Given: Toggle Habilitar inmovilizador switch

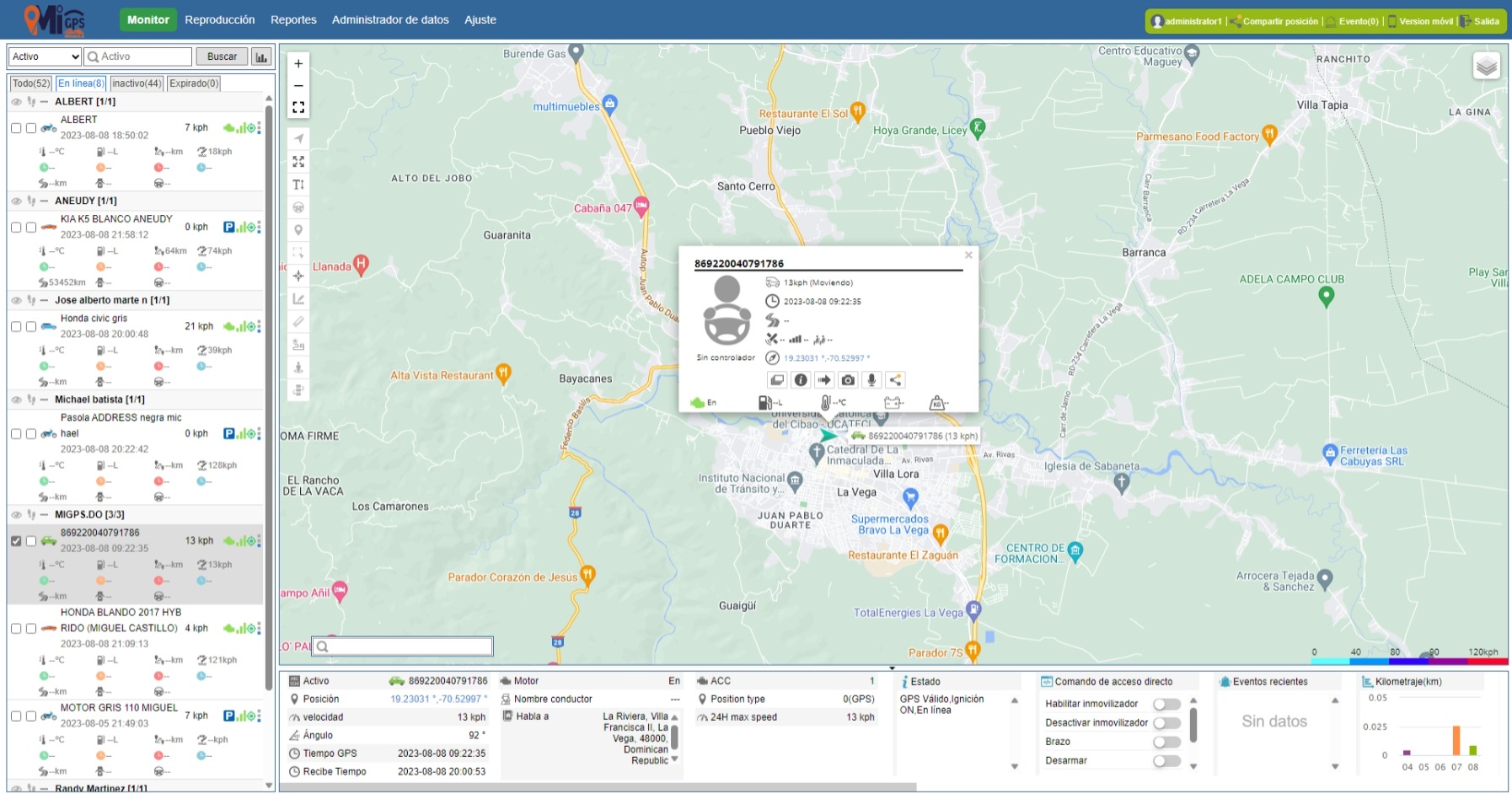Looking at the screenshot, I should [x=1166, y=705].
